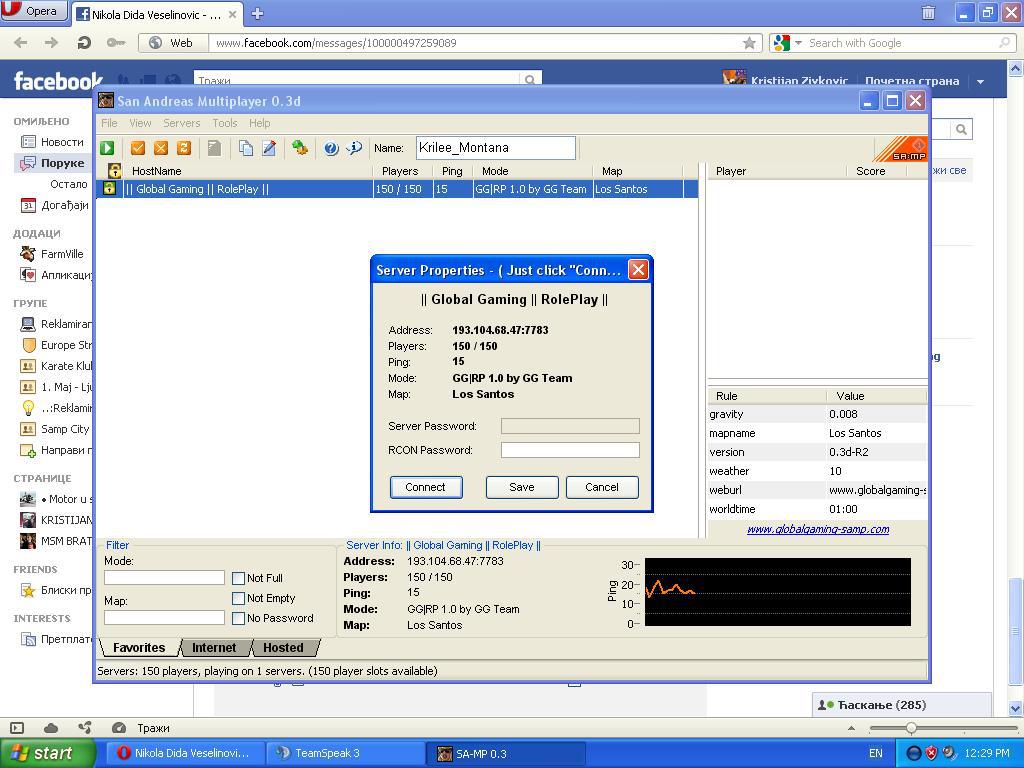Click Opera panel toggle icon in status bar
1024x768 pixels.
tap(18, 728)
